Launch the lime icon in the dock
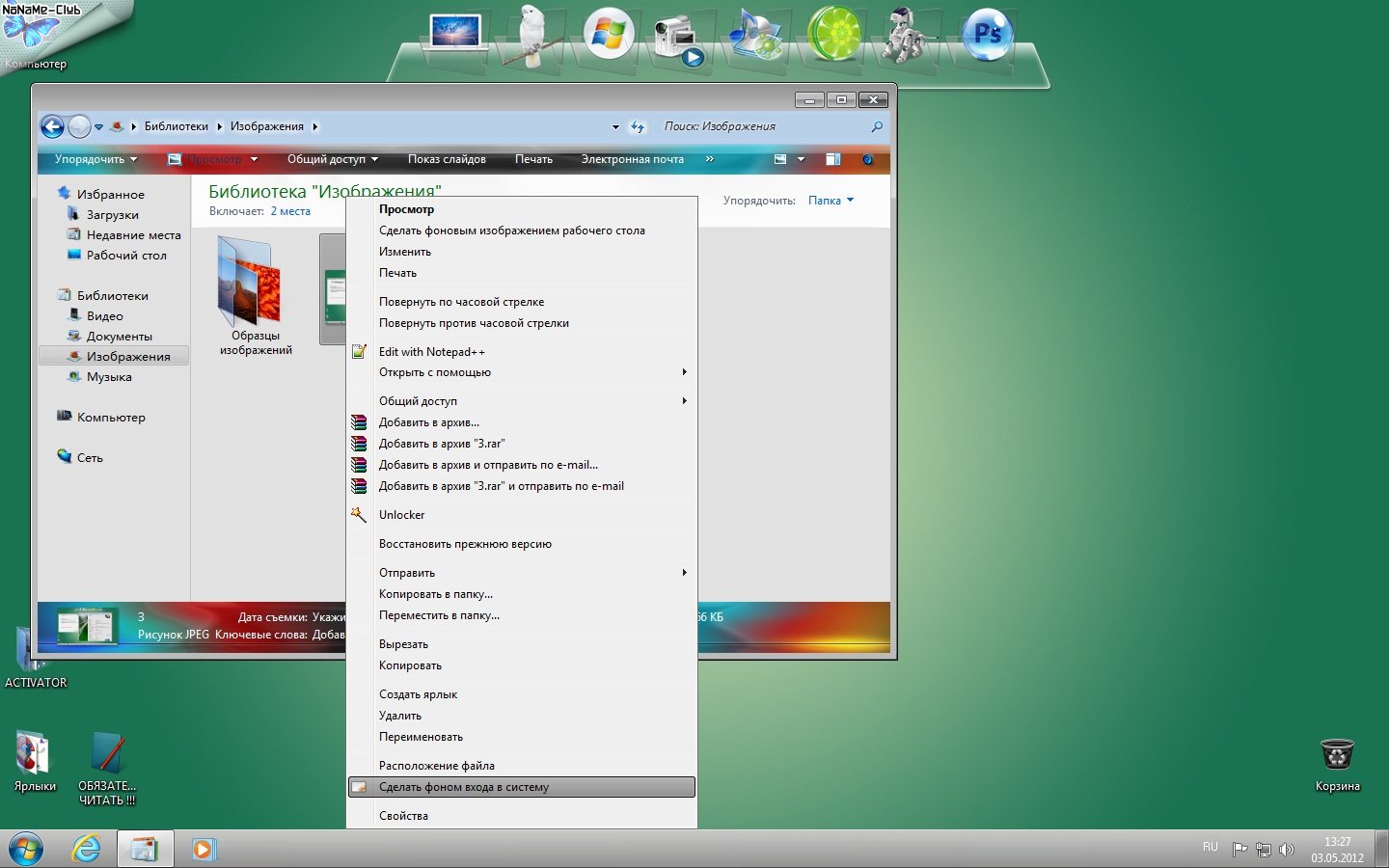Viewport: 1389px width, 868px height. pos(833,35)
